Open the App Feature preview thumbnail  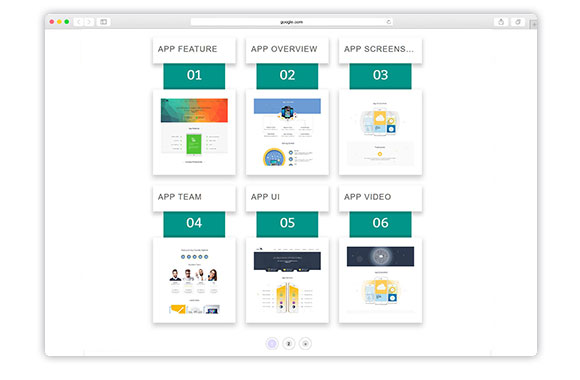[194, 132]
